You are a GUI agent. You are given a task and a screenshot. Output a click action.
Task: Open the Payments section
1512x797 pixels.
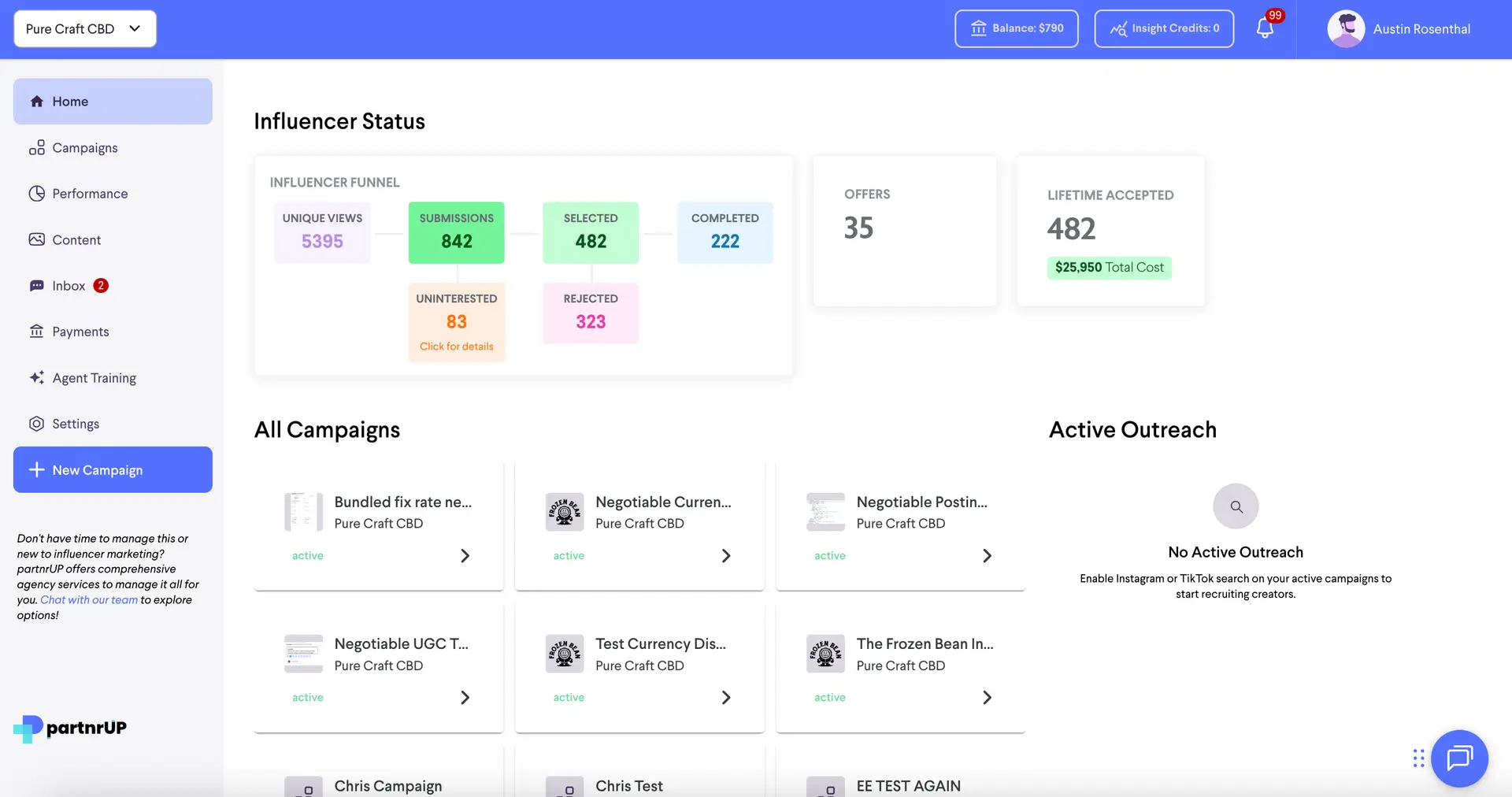(80, 331)
